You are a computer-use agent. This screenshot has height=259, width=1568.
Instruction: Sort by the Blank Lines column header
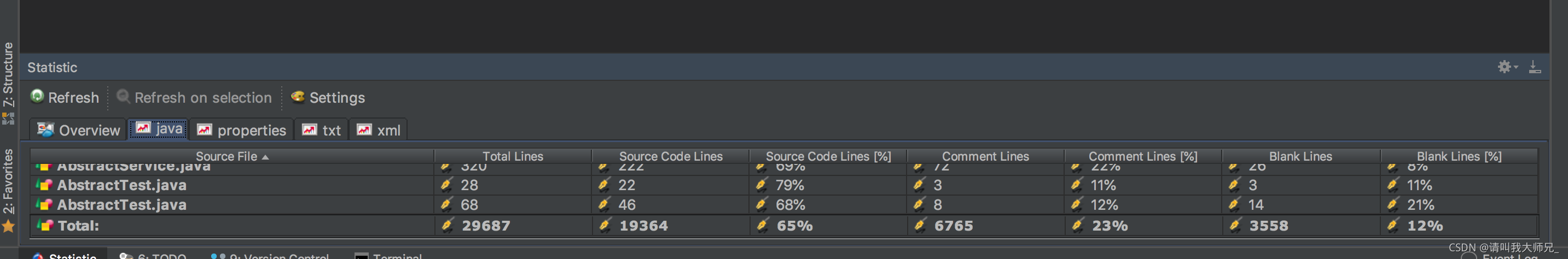point(1301,156)
